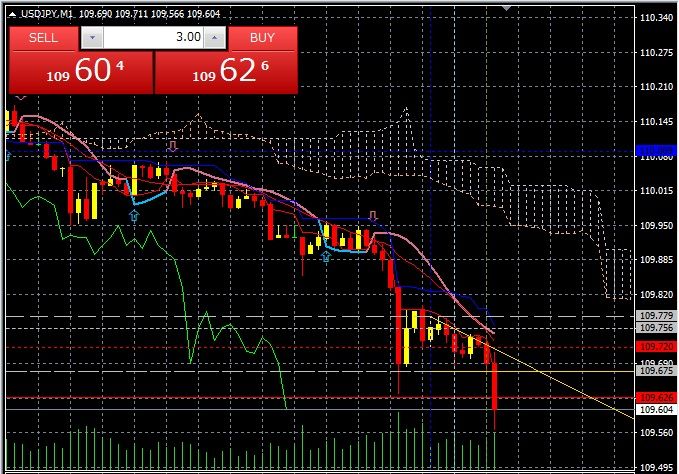Select the 3.00 volume input field
This screenshot has width=679, height=474.
[153, 38]
